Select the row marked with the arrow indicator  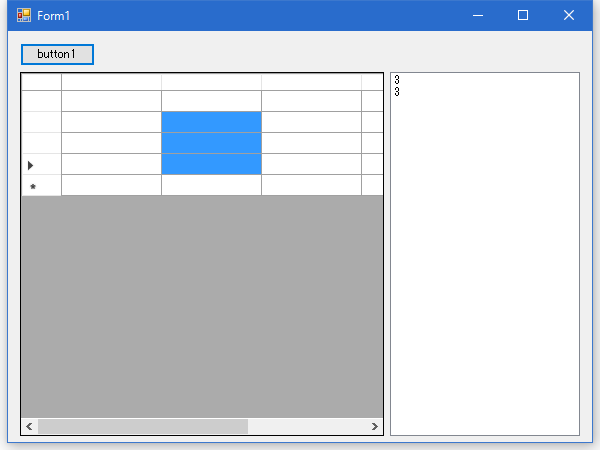(x=41, y=164)
